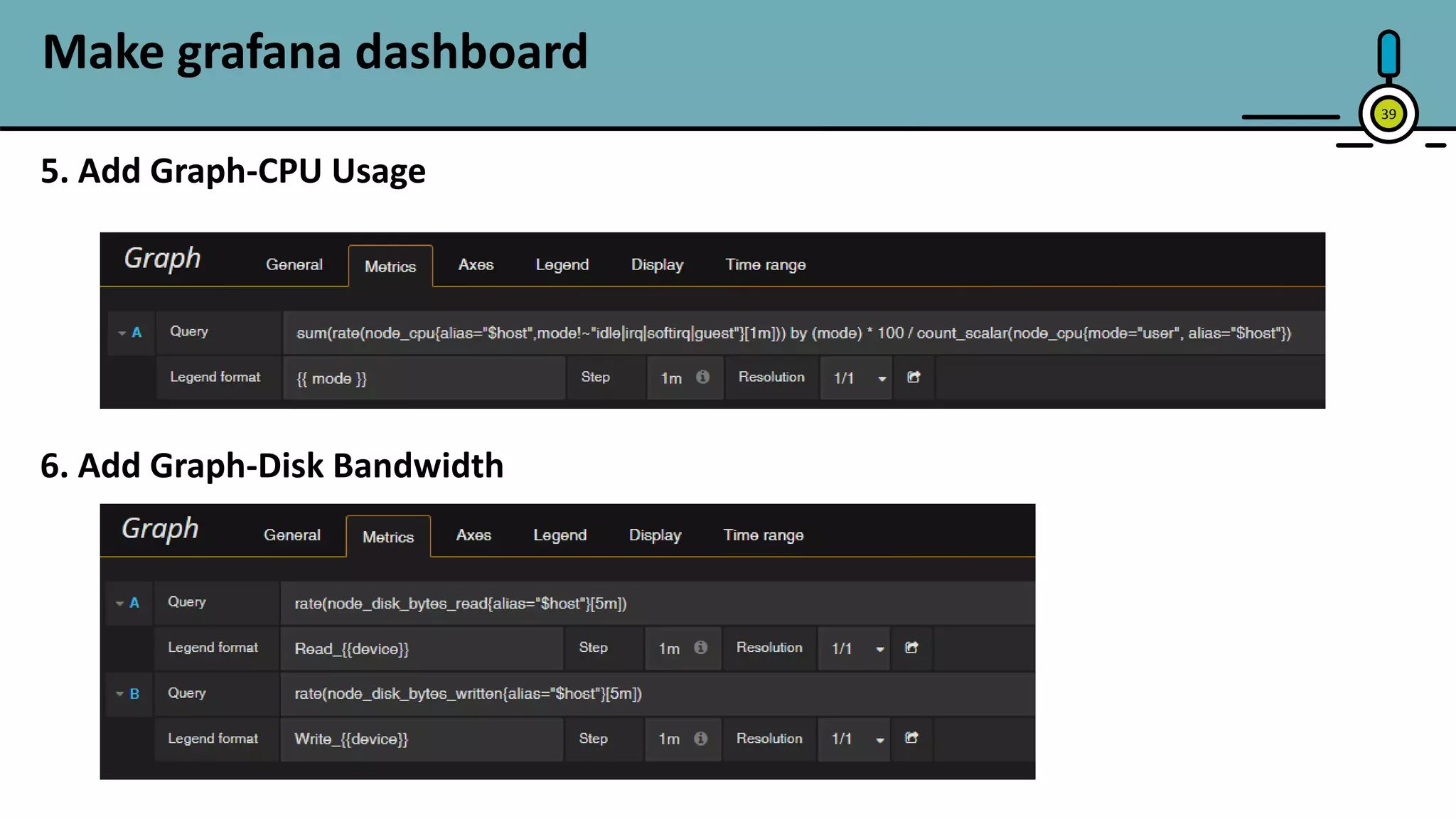The image size is (1456, 819).
Task: Open Resolution dropdown in query B row
Action: (x=855, y=739)
